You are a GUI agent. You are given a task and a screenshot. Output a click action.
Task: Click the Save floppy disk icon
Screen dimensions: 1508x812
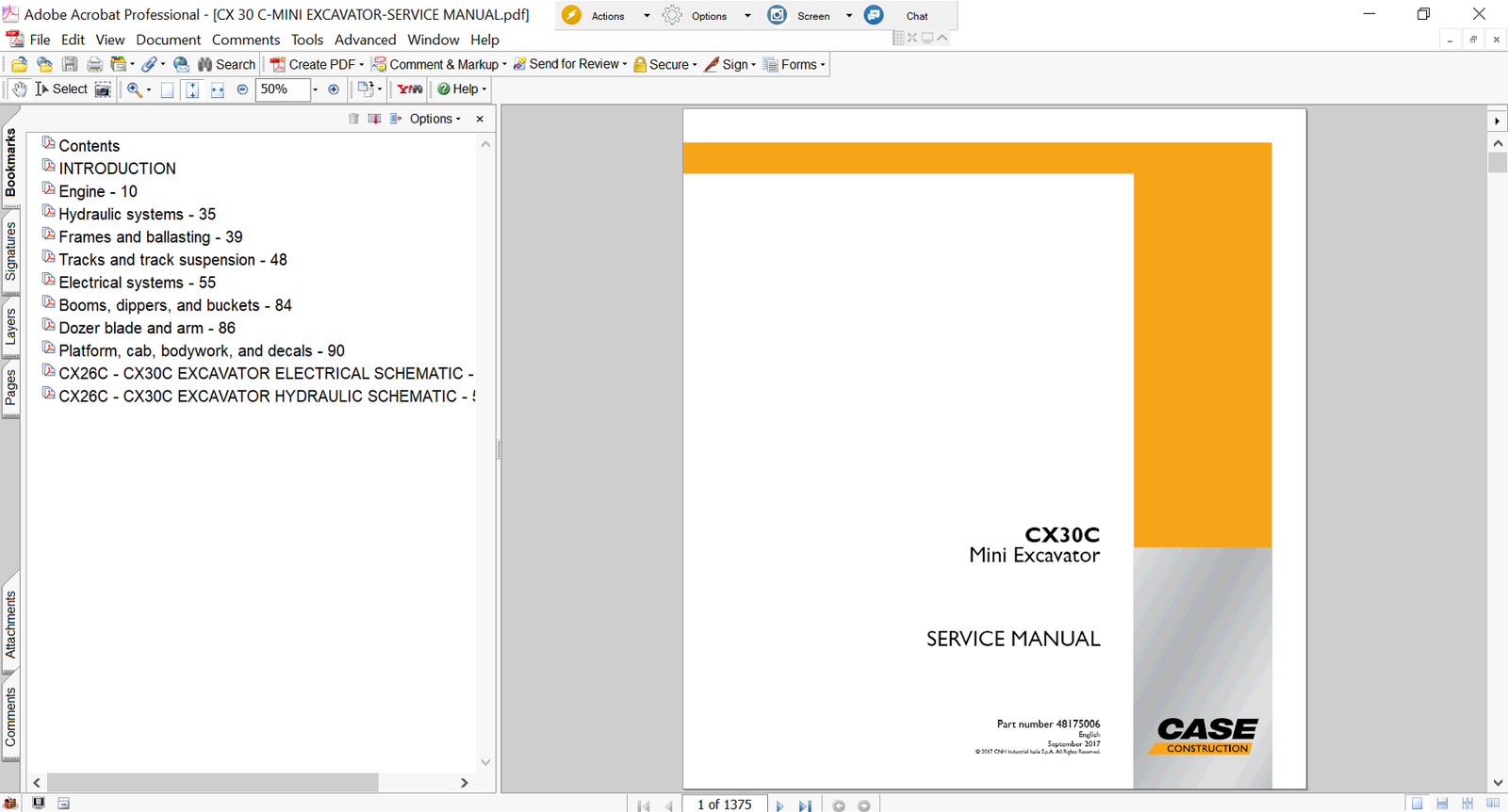70,64
